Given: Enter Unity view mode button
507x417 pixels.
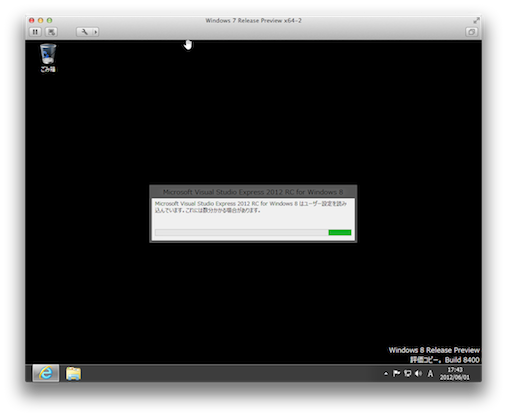Looking at the screenshot, I should click(x=471, y=32).
